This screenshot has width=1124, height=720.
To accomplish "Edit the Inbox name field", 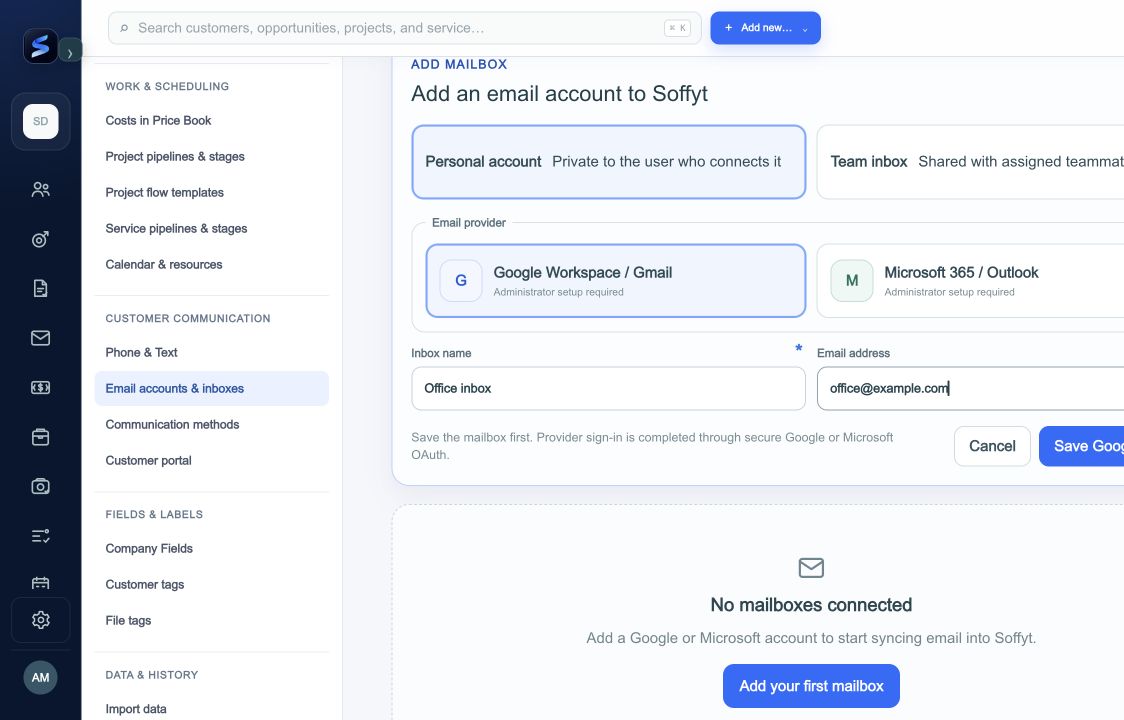I will coord(609,389).
